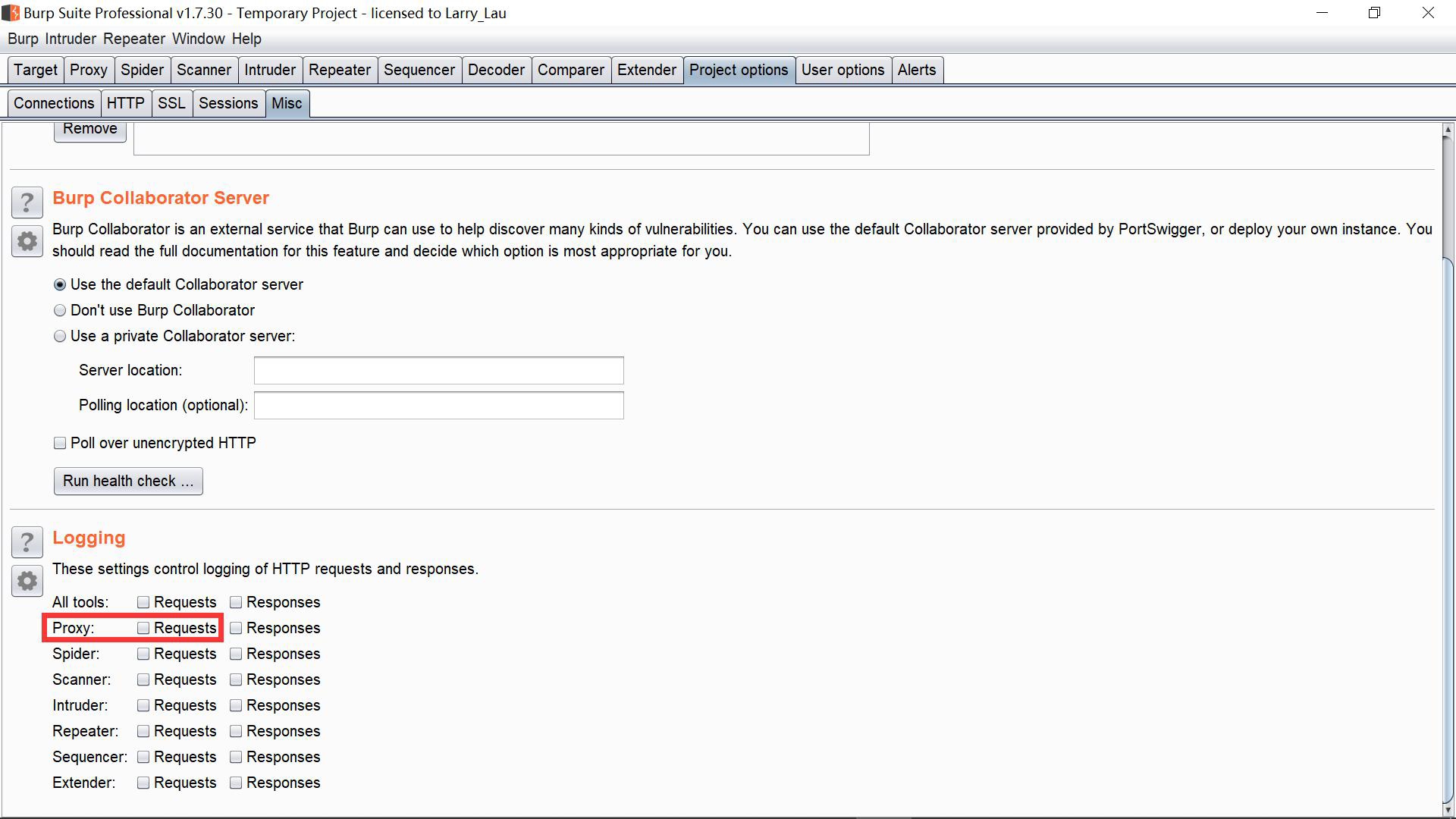Image resolution: width=1456 pixels, height=819 pixels.
Task: Click scrollbar down arrow at bottom right
Action: [x=1448, y=808]
